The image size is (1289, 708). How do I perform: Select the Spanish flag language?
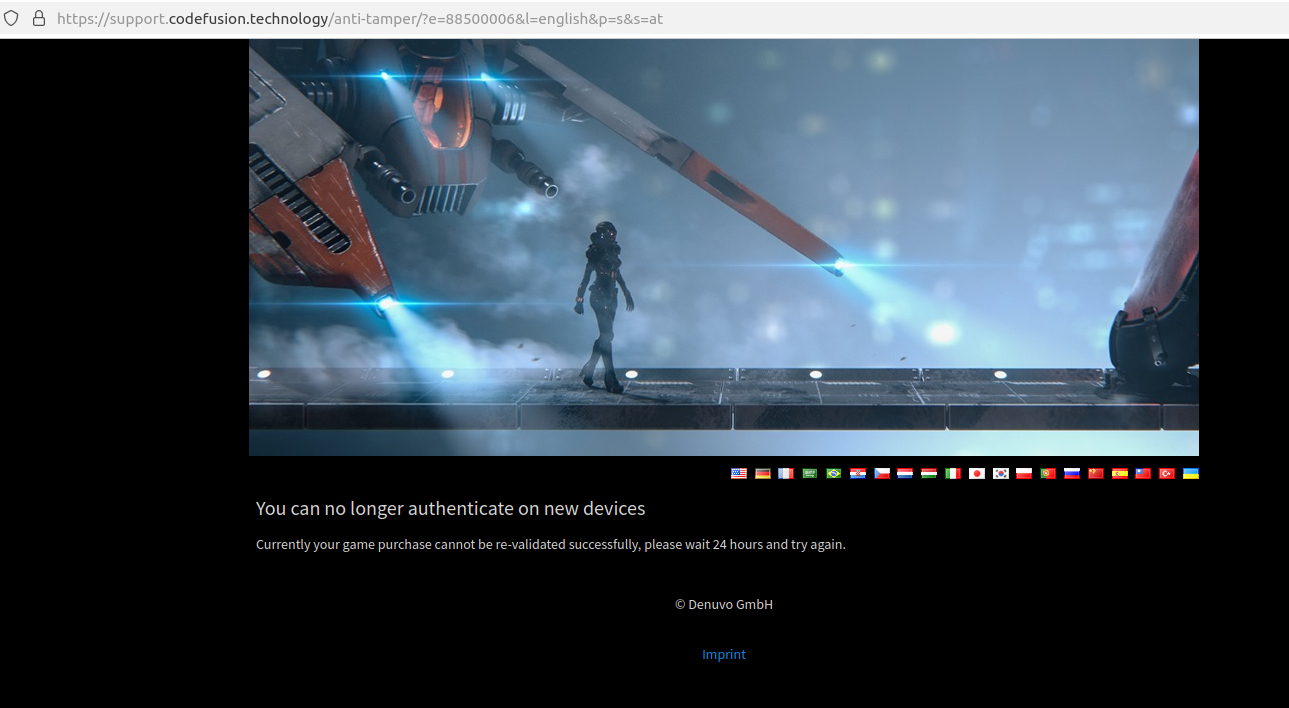point(1120,474)
